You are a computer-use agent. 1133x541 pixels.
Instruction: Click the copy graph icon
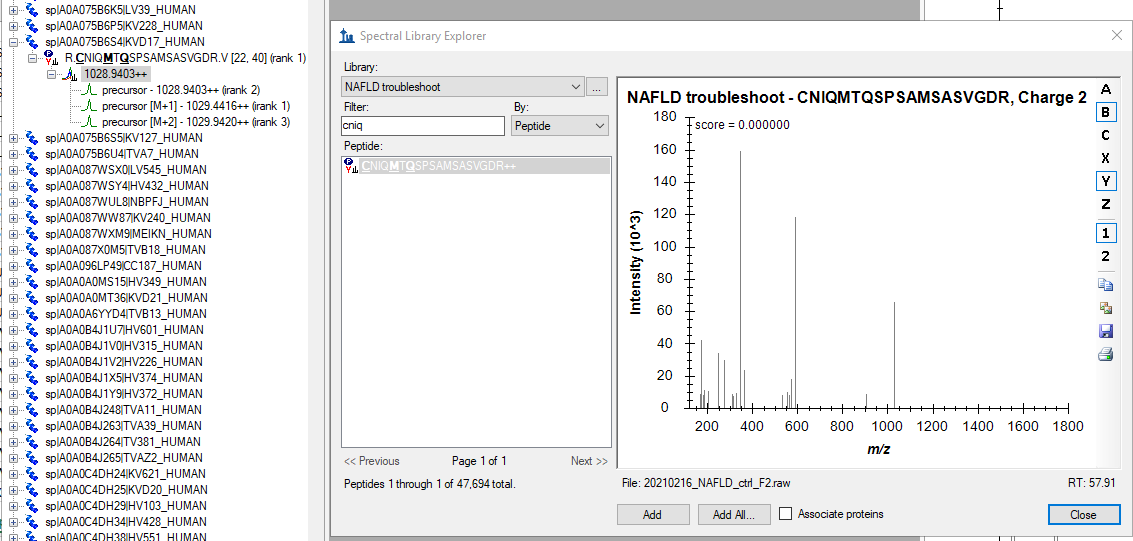coord(1105,285)
